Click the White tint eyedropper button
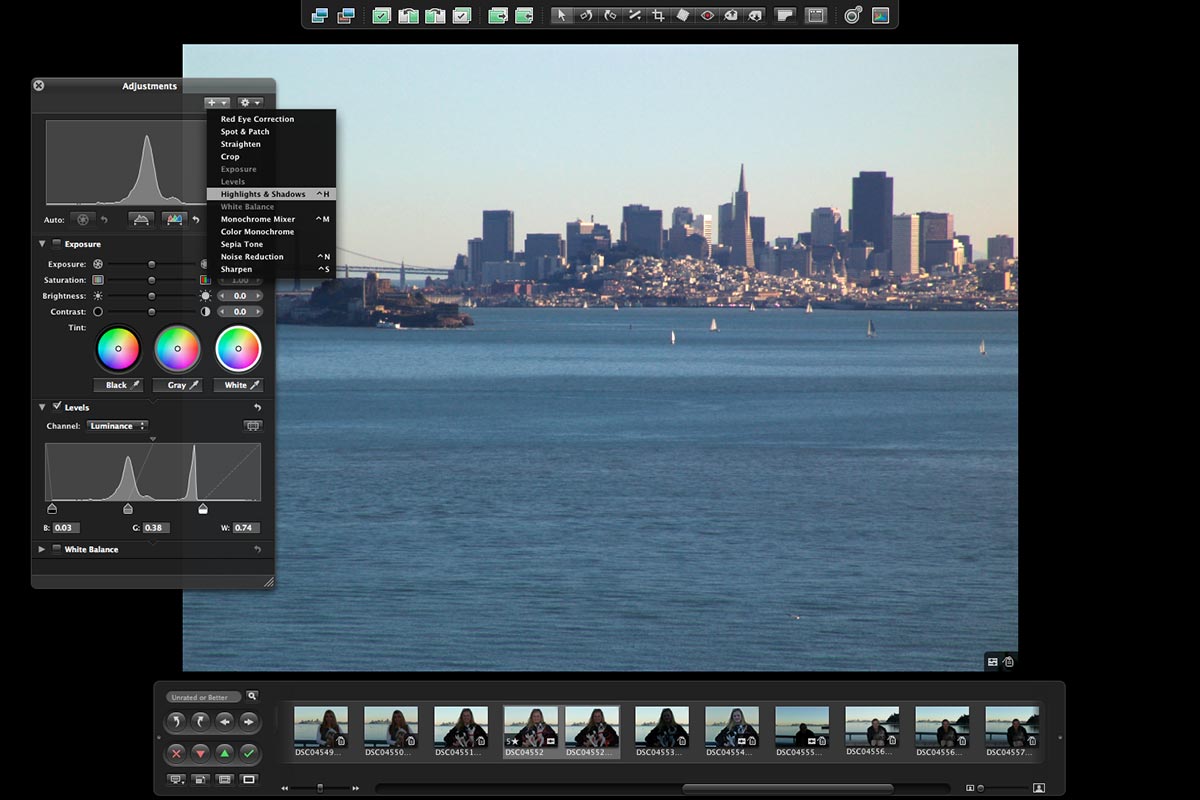Image resolution: width=1200 pixels, height=800 pixels. (x=237, y=385)
